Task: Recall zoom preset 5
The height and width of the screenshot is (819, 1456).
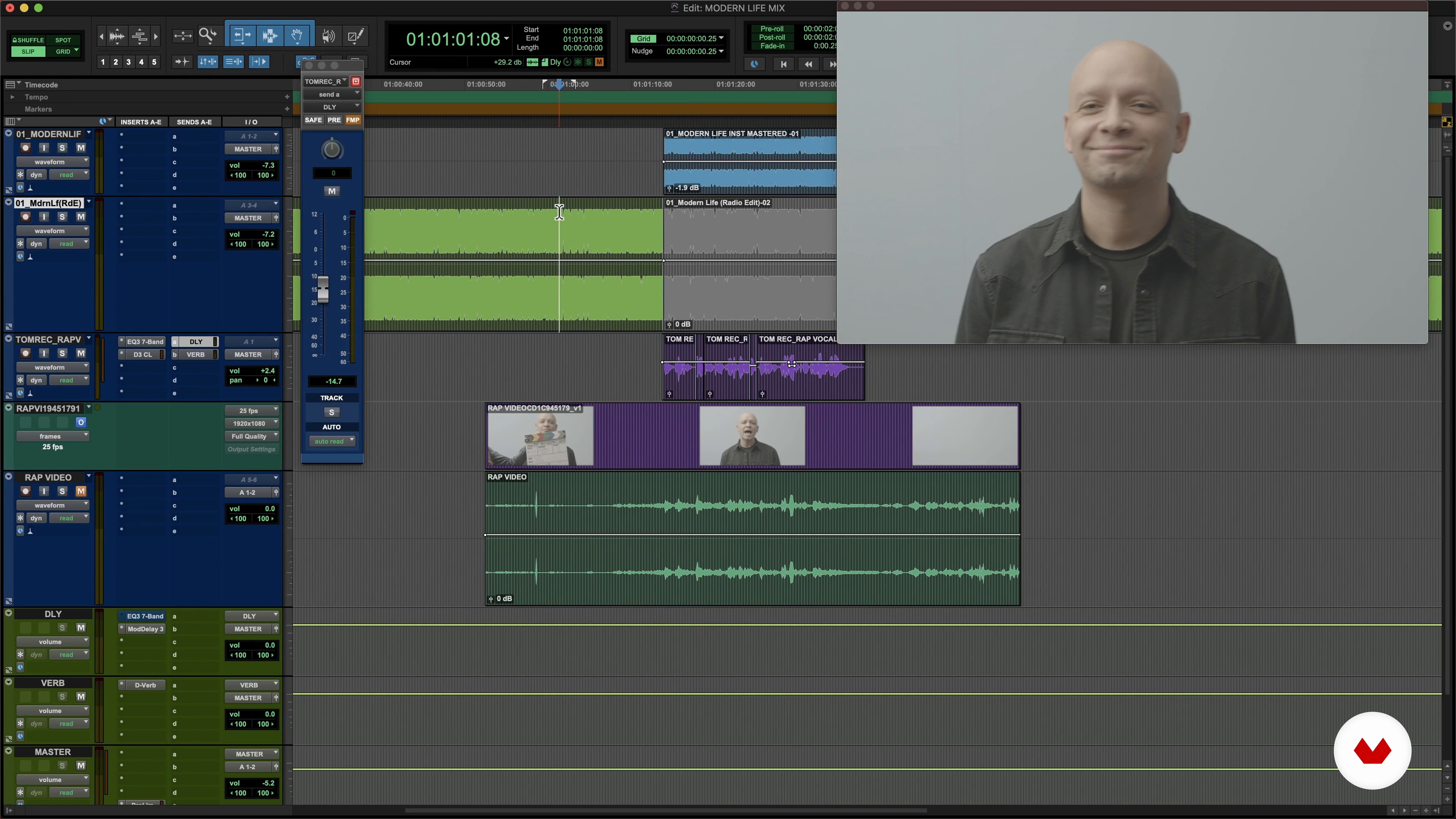Action: pyautogui.click(x=154, y=62)
